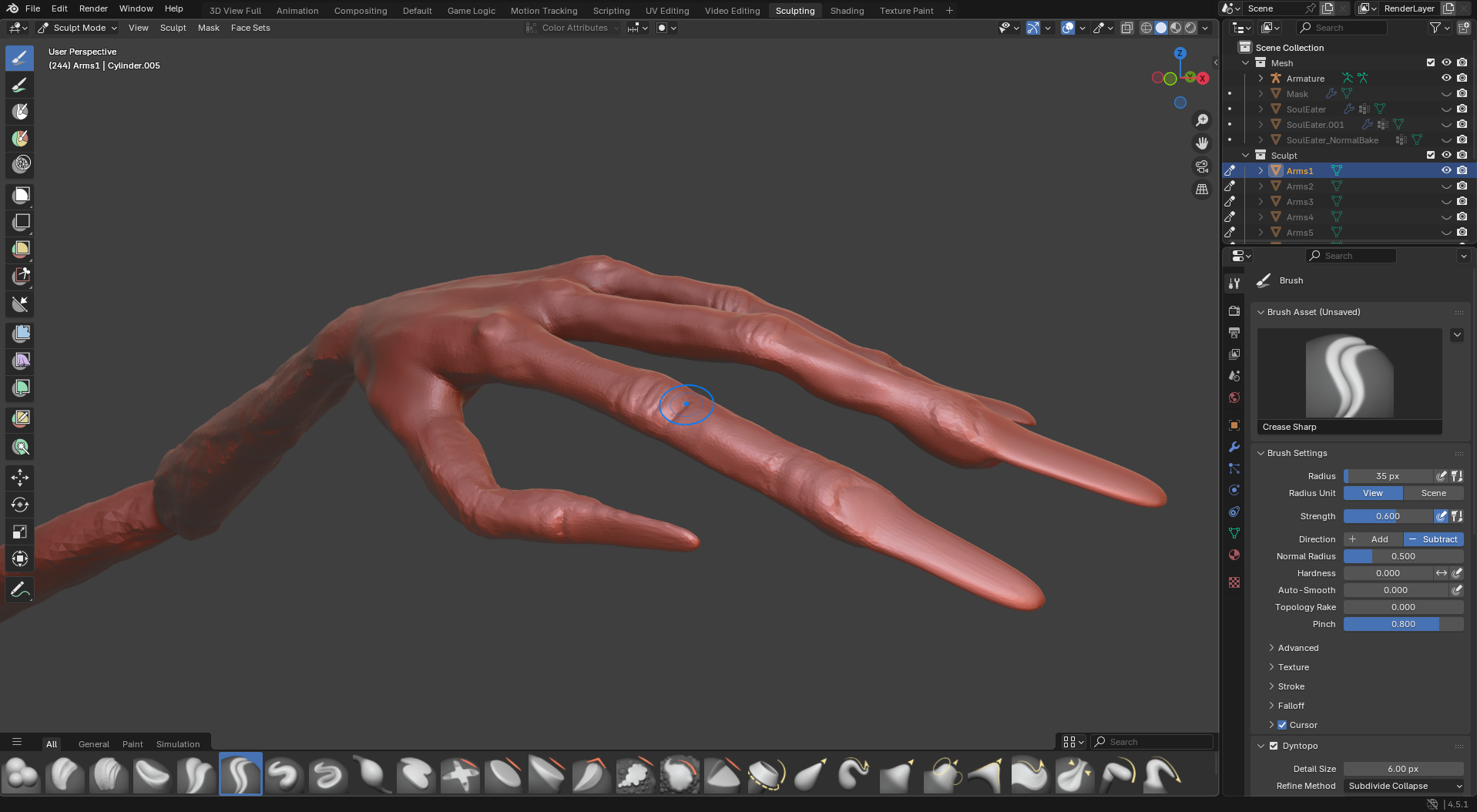Set Radius Unit to Scene
This screenshot has width=1477, height=812.
(1433, 493)
